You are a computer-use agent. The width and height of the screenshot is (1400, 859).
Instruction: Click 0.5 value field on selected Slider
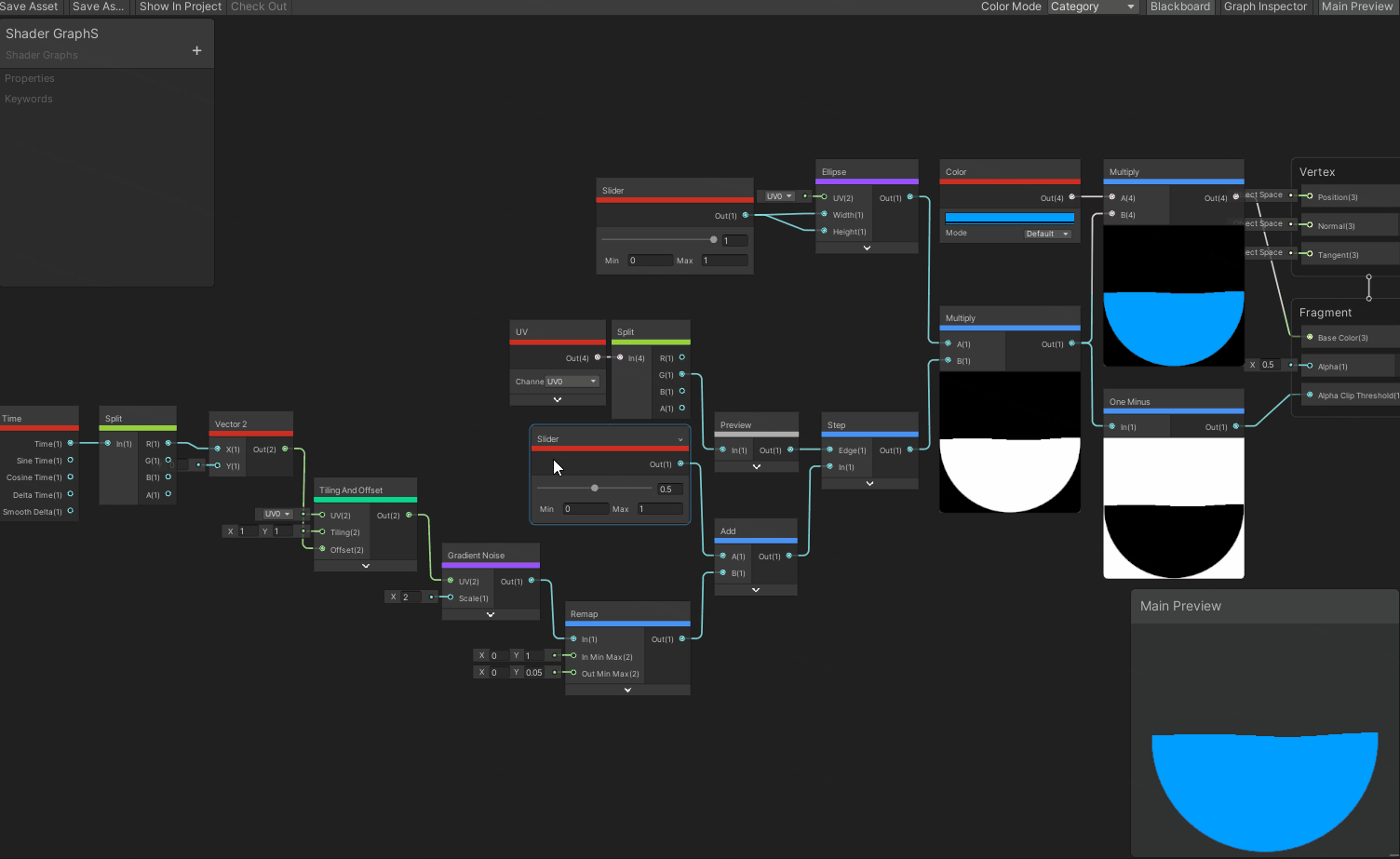670,489
